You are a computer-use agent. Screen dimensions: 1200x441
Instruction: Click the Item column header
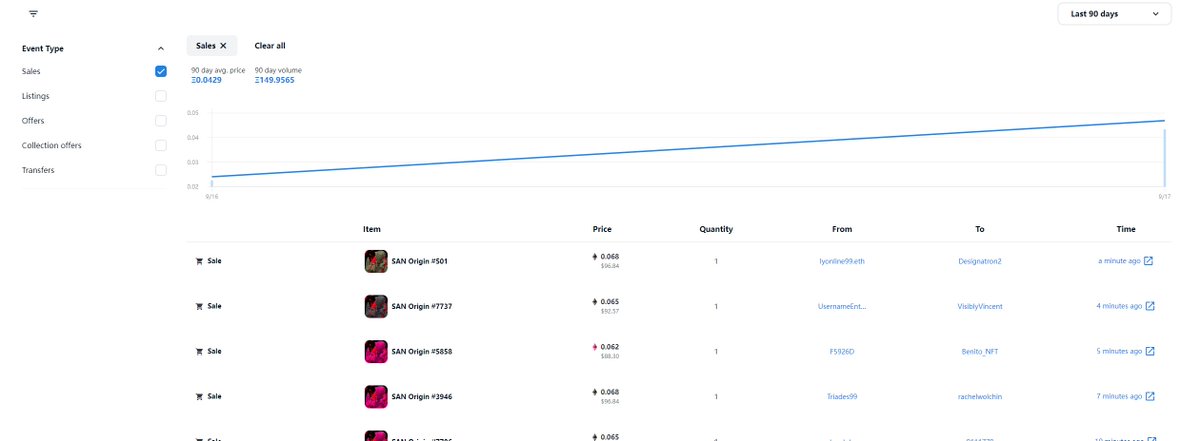pos(371,229)
